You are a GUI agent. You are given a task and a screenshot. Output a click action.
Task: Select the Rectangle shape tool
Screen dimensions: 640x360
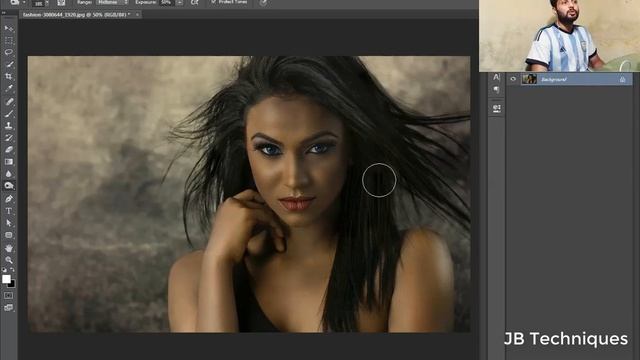pyautogui.click(x=9, y=236)
